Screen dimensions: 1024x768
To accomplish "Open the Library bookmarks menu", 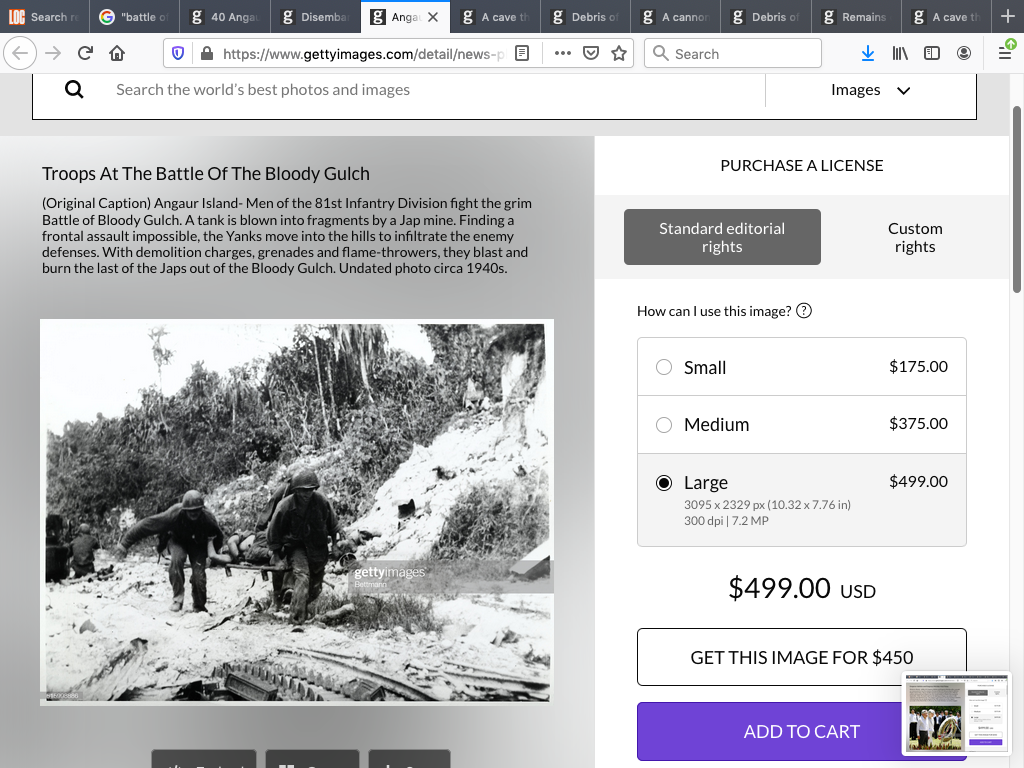I will click(x=900, y=54).
